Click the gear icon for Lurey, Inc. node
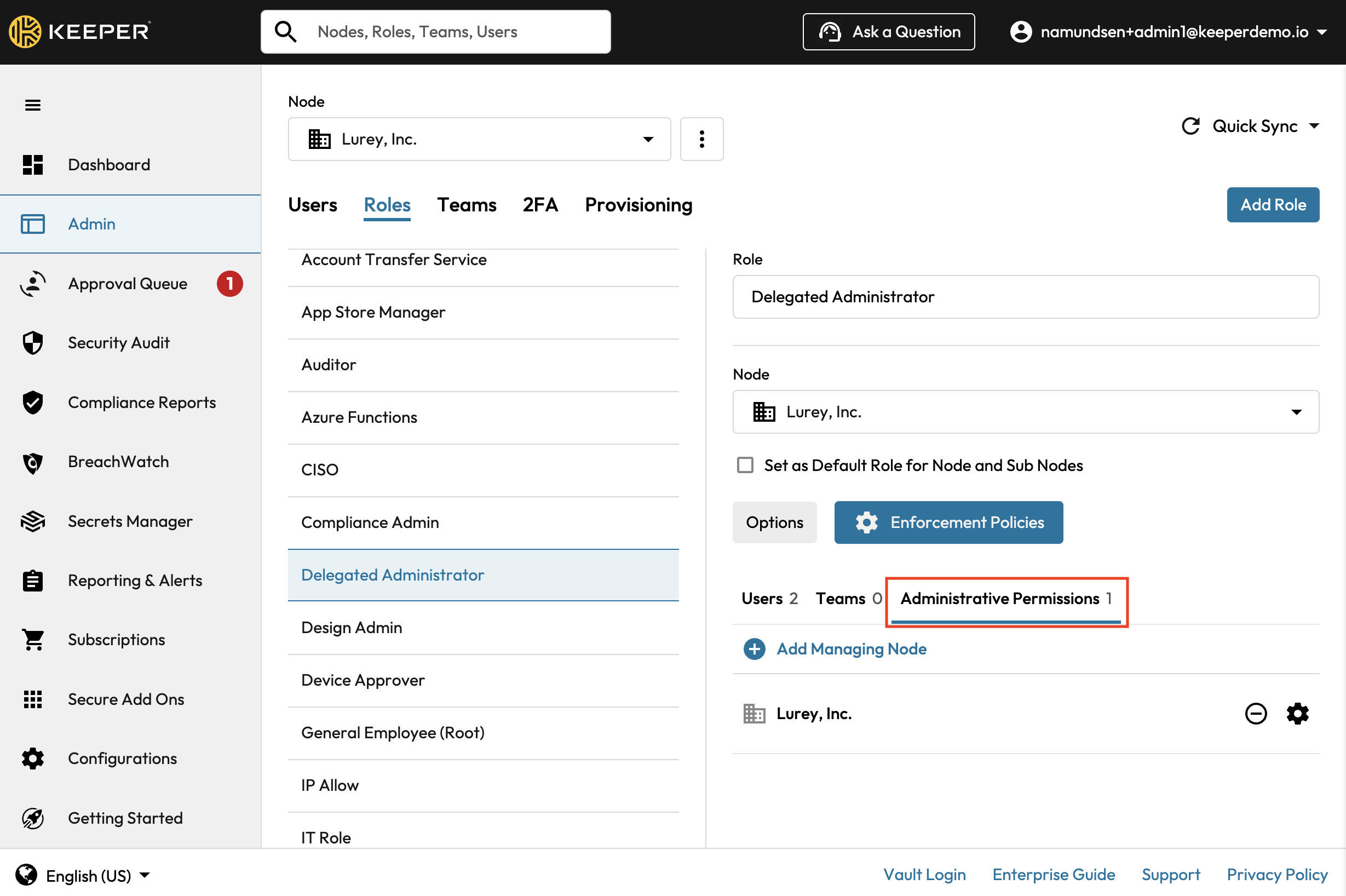Screen dimensions: 1346x896 [1297, 714]
